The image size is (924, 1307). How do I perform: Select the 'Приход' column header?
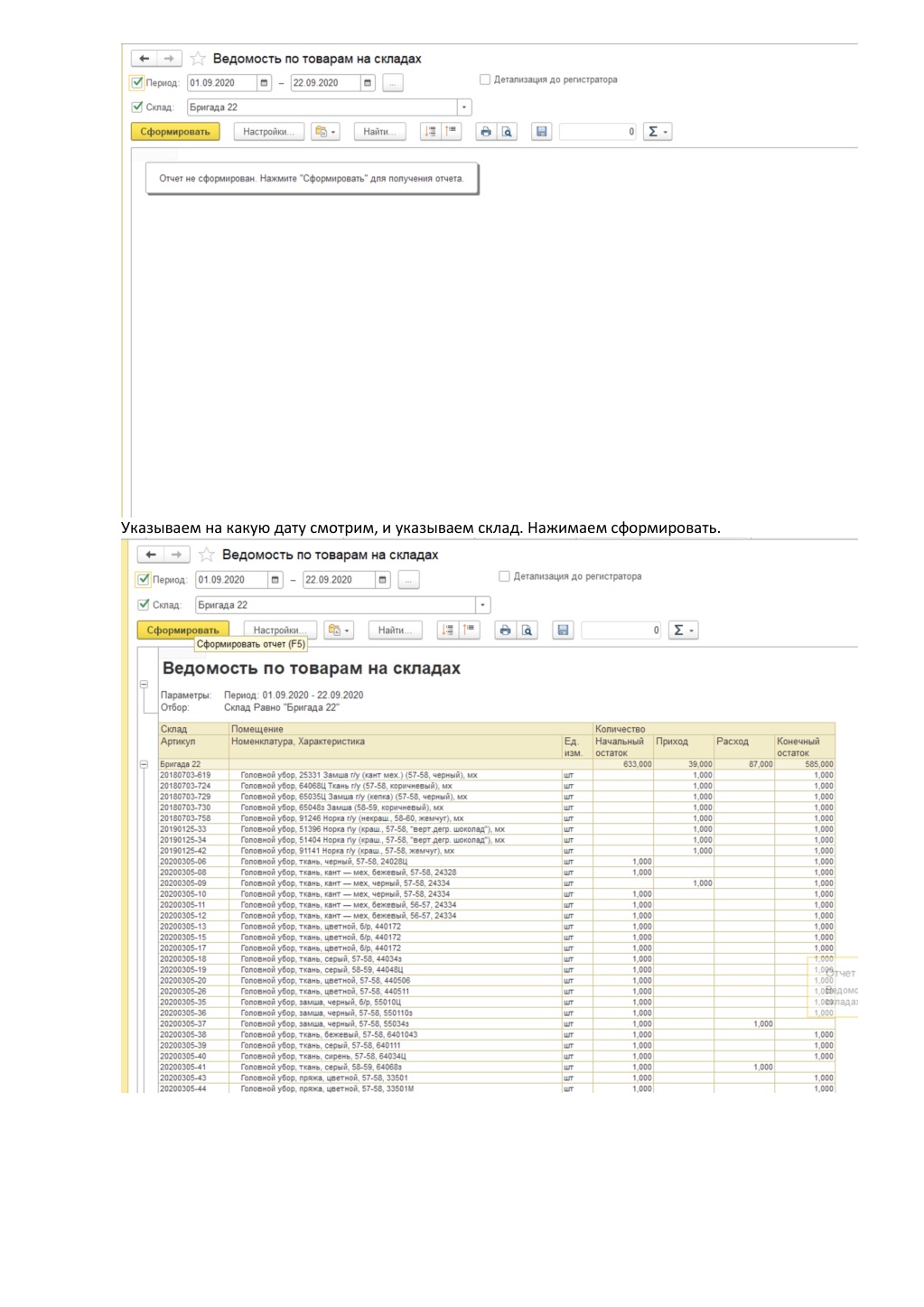click(x=684, y=747)
